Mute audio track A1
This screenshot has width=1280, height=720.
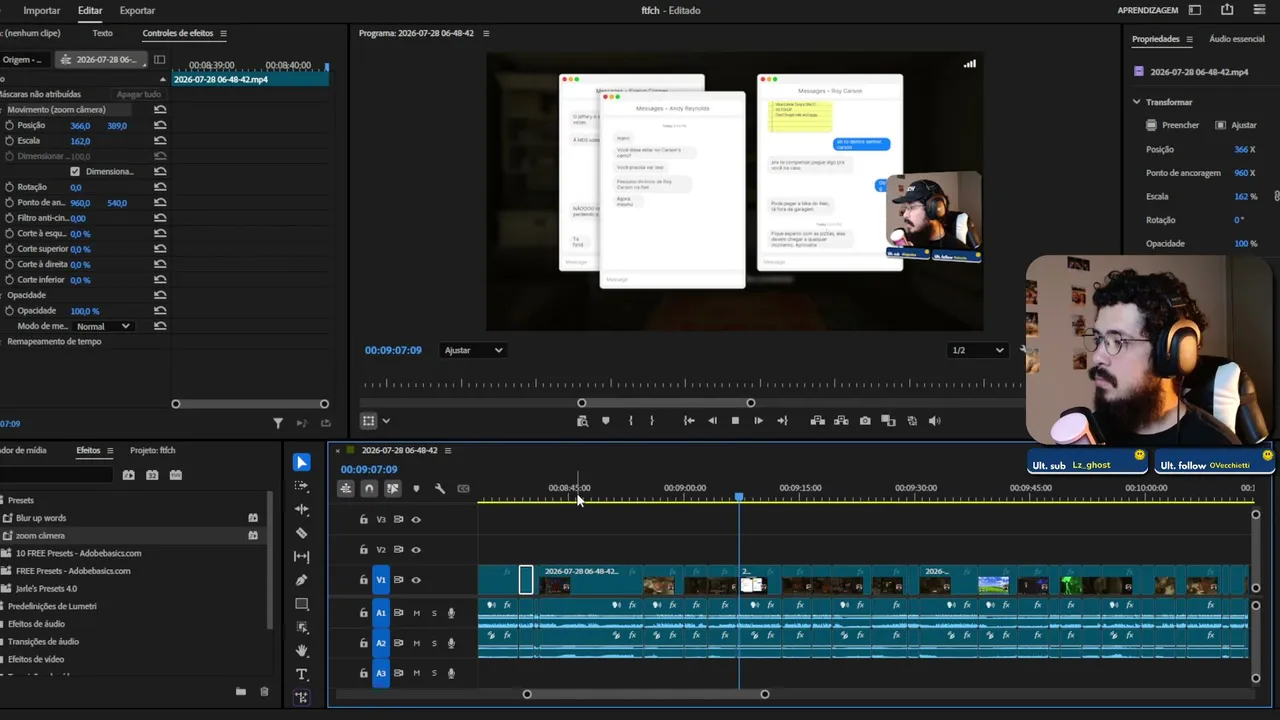point(417,613)
